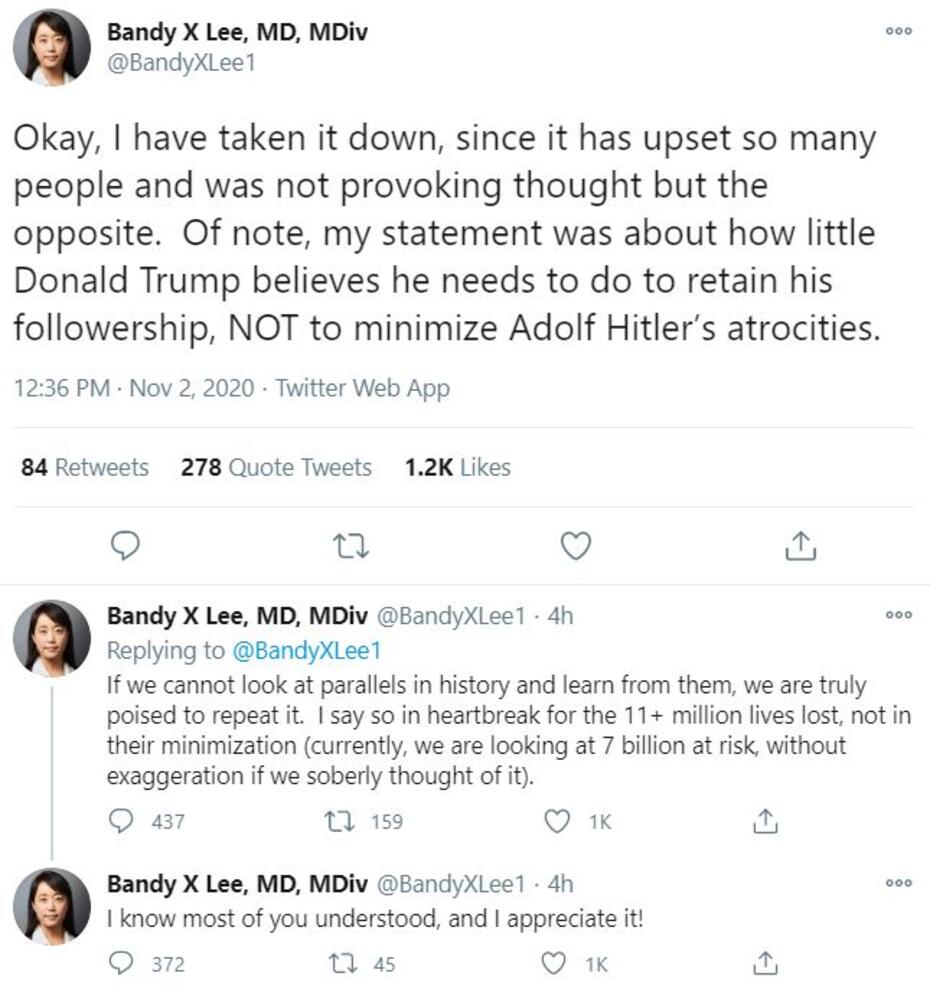This screenshot has height=986, width=930.
Task: Reply to the tweet with 437 replies
Action: pos(123,822)
